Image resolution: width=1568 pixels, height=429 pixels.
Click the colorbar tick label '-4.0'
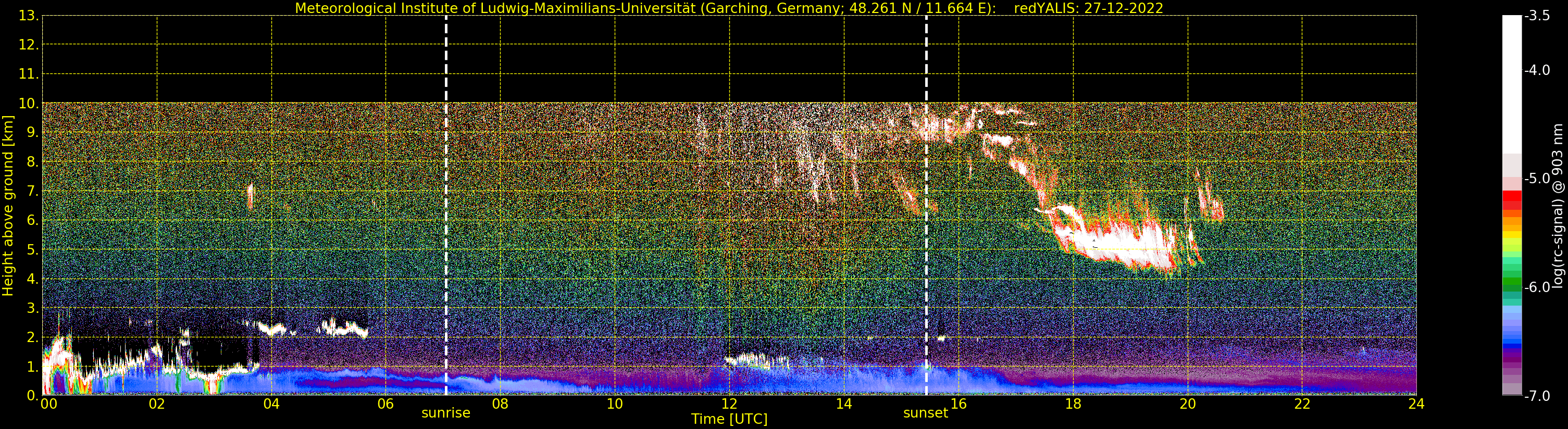click(x=1537, y=71)
